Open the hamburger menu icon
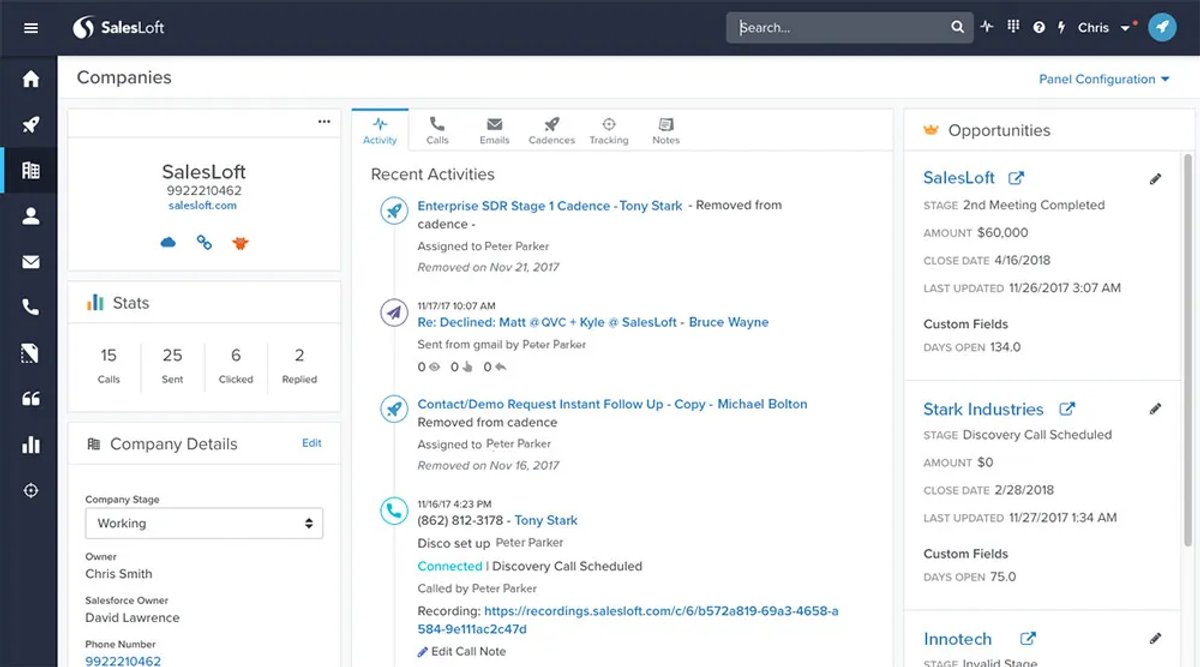The width and height of the screenshot is (1200, 667). click(x=31, y=28)
